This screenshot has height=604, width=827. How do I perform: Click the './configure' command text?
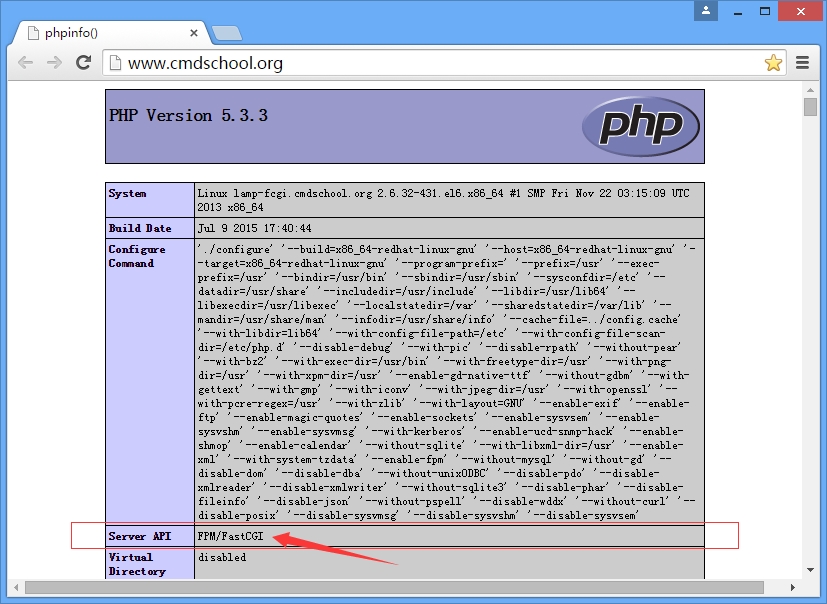pos(235,249)
